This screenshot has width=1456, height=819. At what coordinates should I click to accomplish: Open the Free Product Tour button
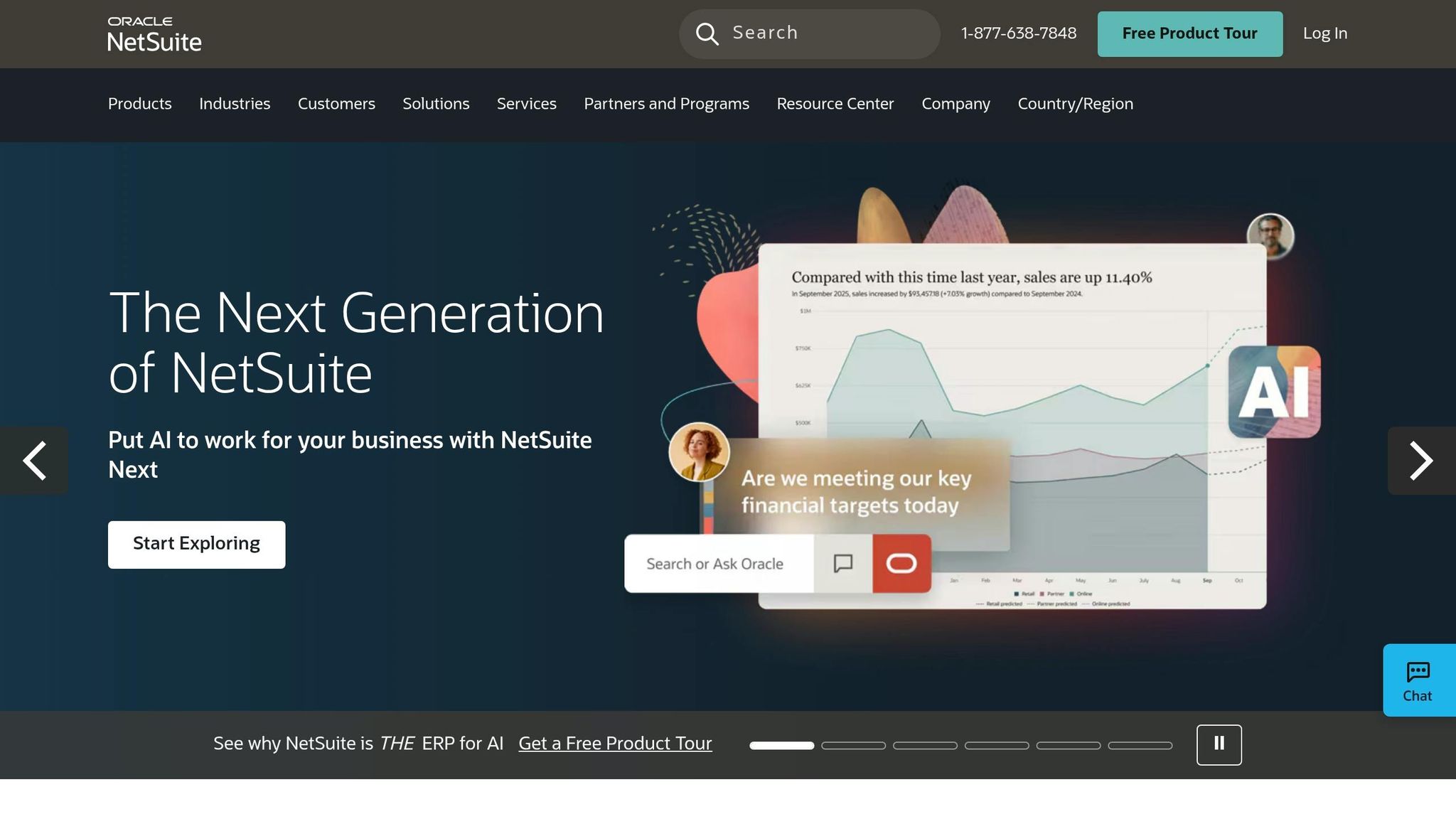tap(1189, 33)
